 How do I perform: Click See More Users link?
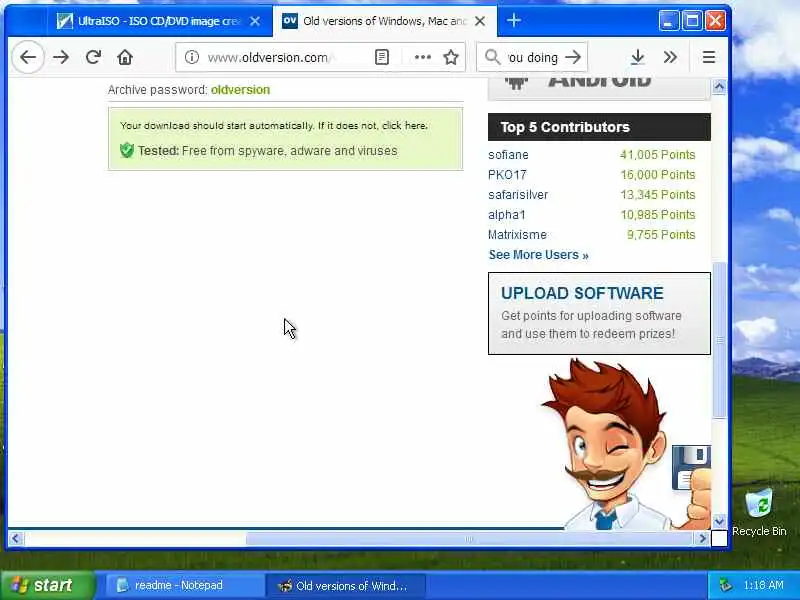point(538,255)
